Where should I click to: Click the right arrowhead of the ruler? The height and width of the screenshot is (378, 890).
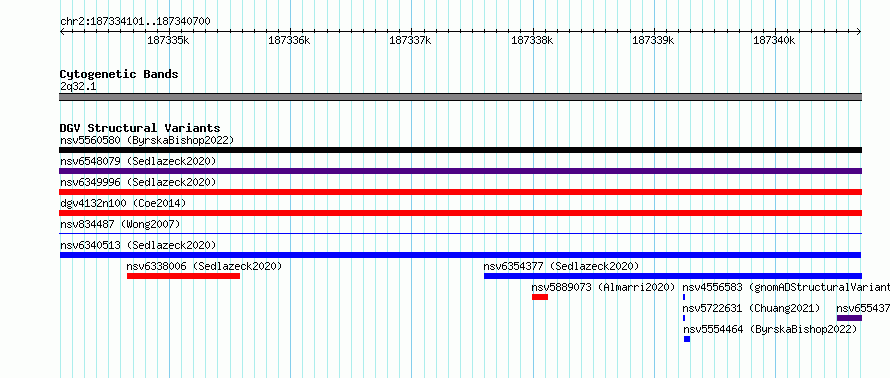pyautogui.click(x=859, y=31)
